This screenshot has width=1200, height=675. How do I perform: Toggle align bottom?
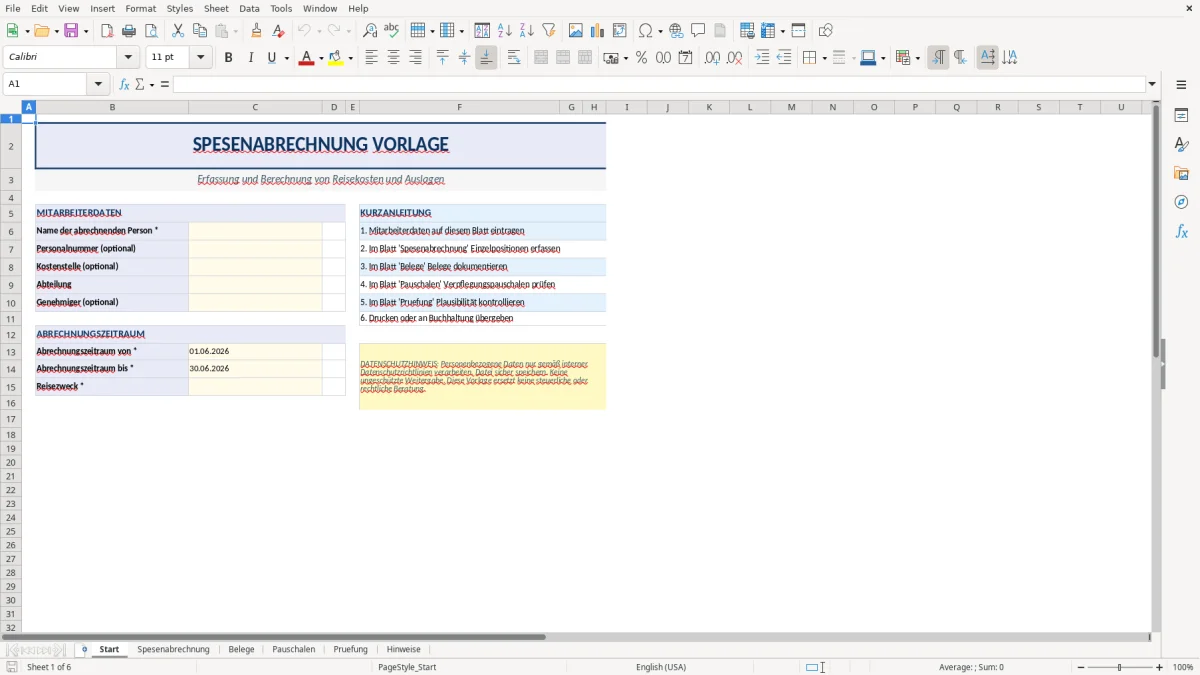coord(486,58)
